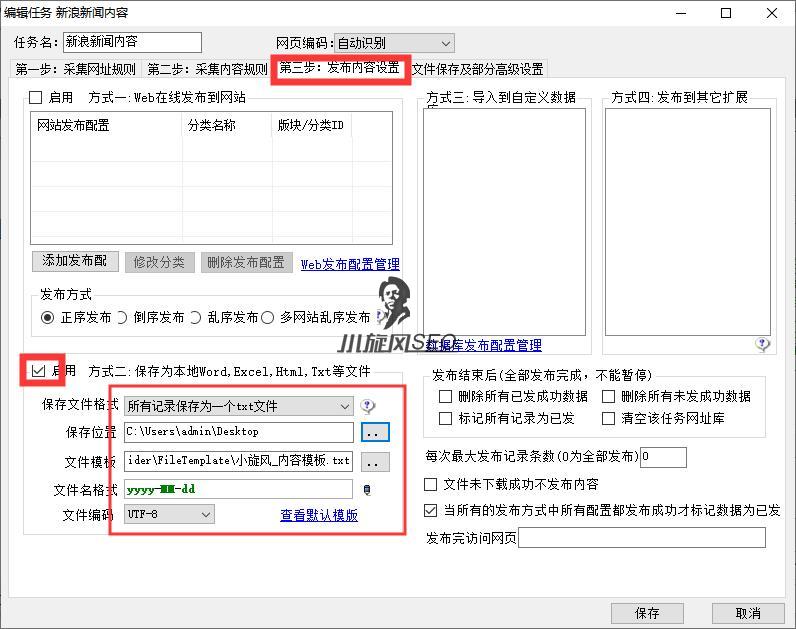Click the 取消 button
The height and width of the screenshot is (629, 796).
(748, 613)
